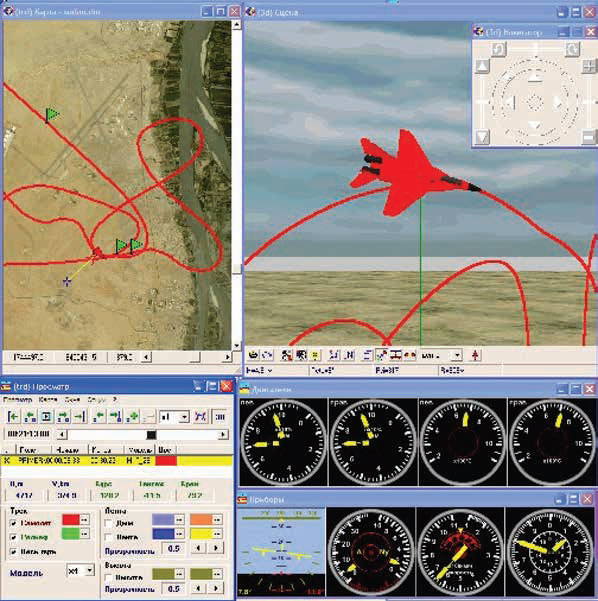598x601 pixels.
Task: Toggle the checked box beside the green track label
Action: 14,537
